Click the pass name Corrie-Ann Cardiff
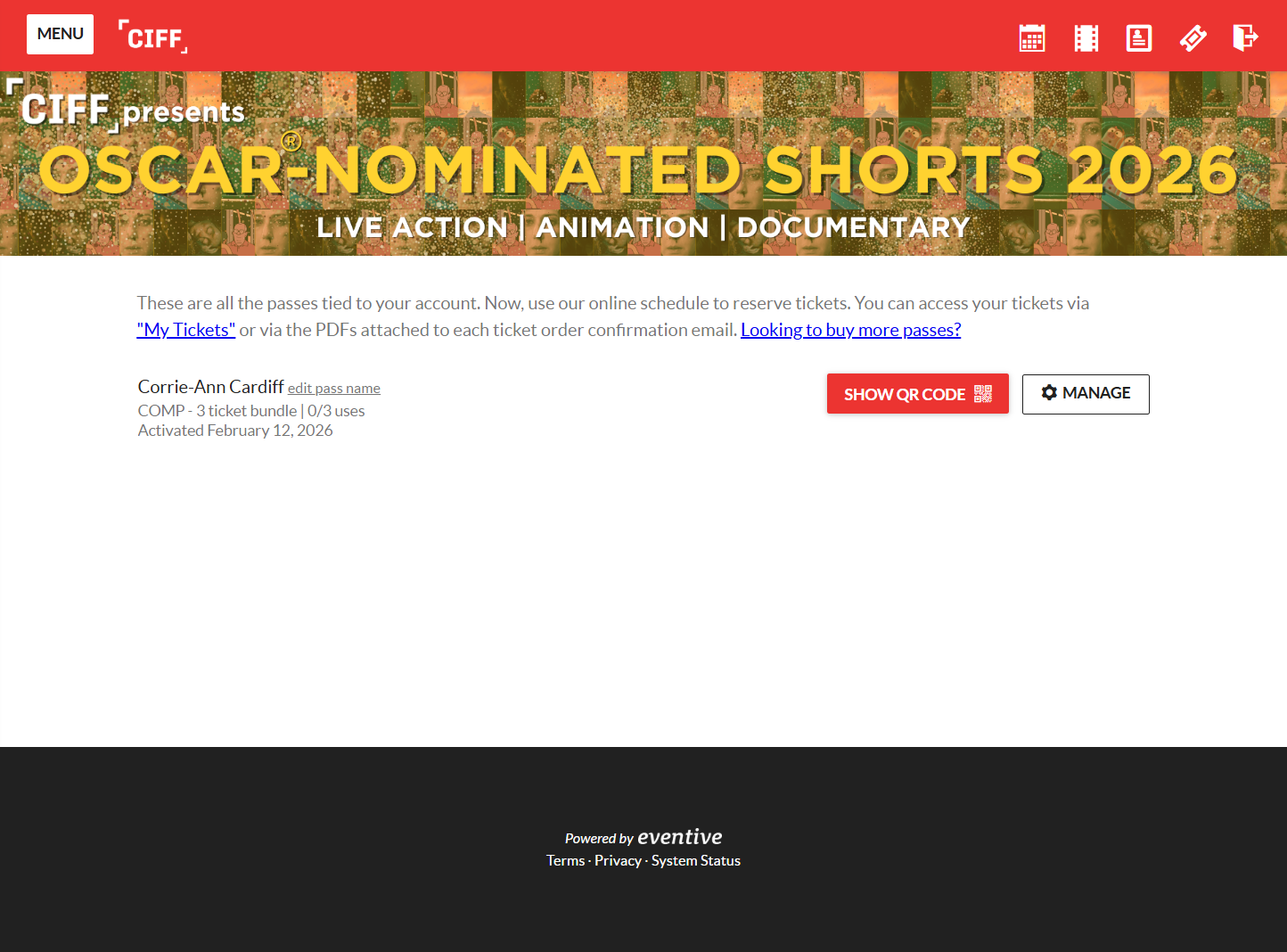Image resolution: width=1287 pixels, height=952 pixels. [210, 387]
